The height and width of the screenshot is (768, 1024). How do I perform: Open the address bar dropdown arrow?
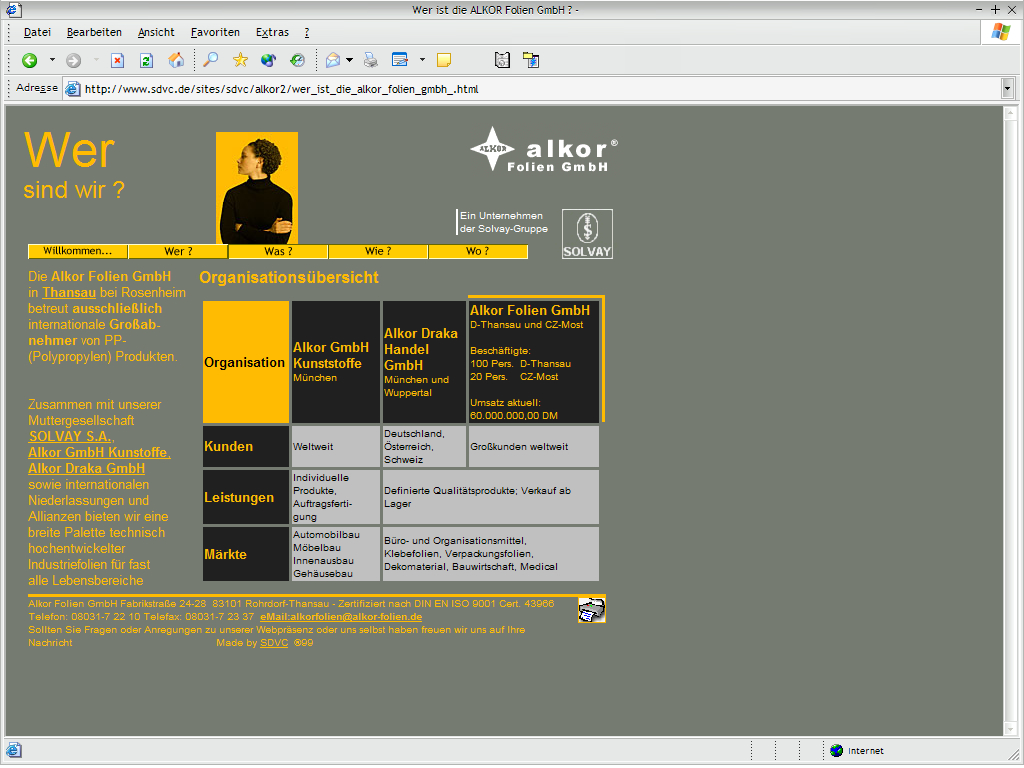(1007, 88)
